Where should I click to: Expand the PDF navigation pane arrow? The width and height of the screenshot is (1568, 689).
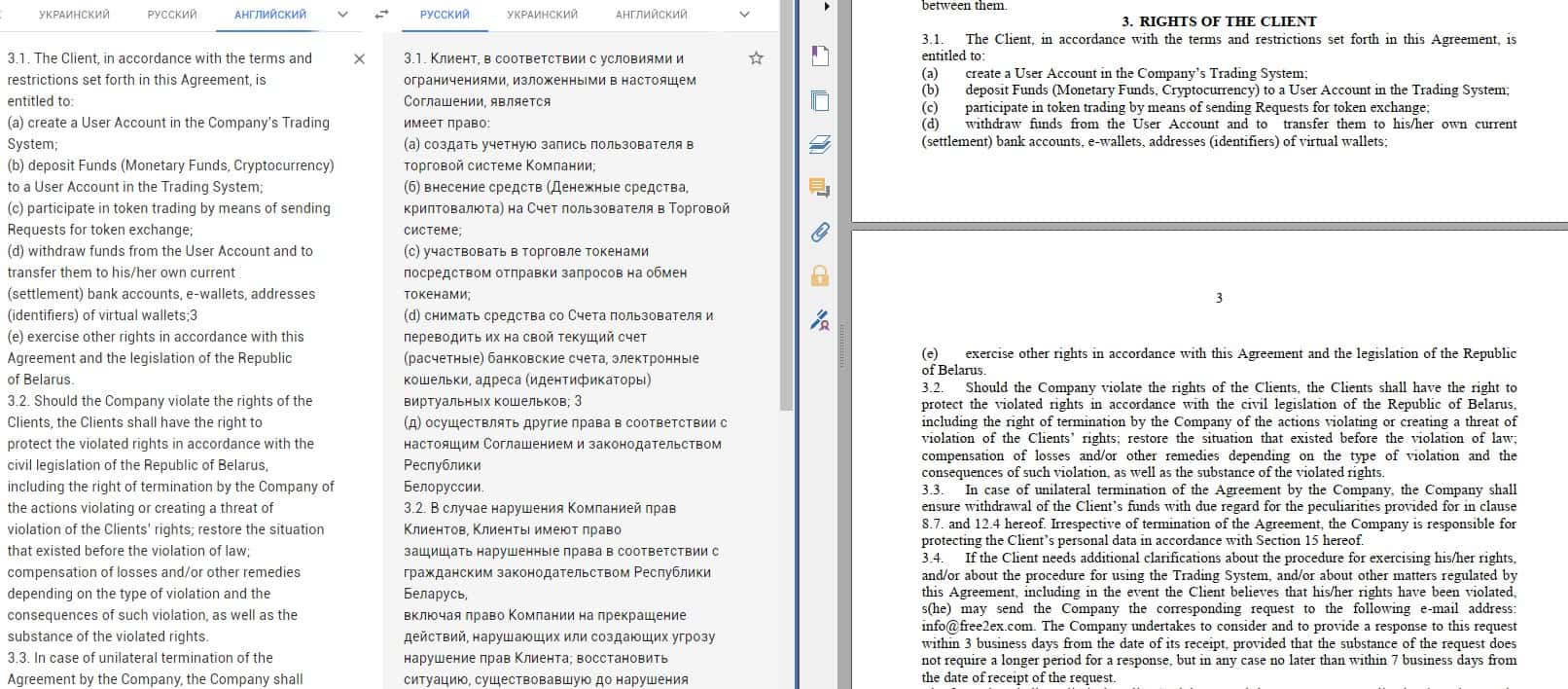point(826,7)
